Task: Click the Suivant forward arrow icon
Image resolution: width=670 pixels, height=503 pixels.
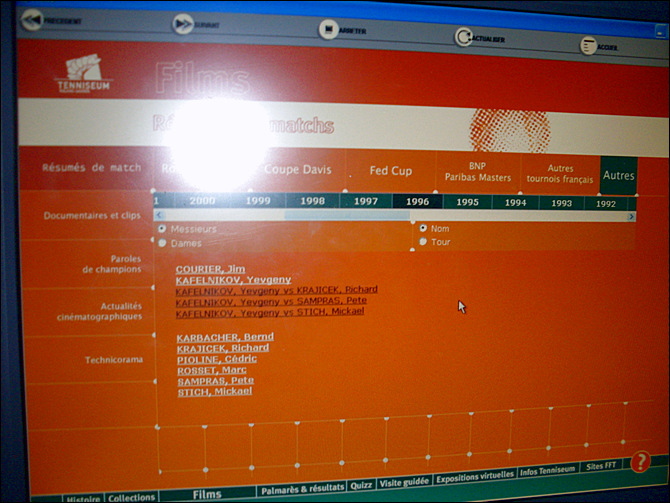Action: (x=183, y=24)
